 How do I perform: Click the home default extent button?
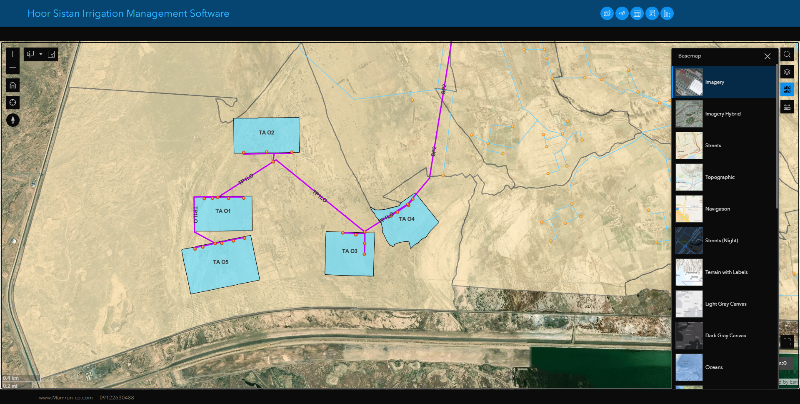tap(13, 86)
